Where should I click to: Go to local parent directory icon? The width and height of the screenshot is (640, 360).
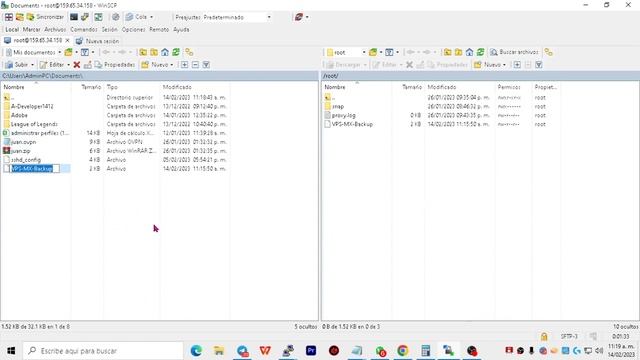[x=143, y=52]
